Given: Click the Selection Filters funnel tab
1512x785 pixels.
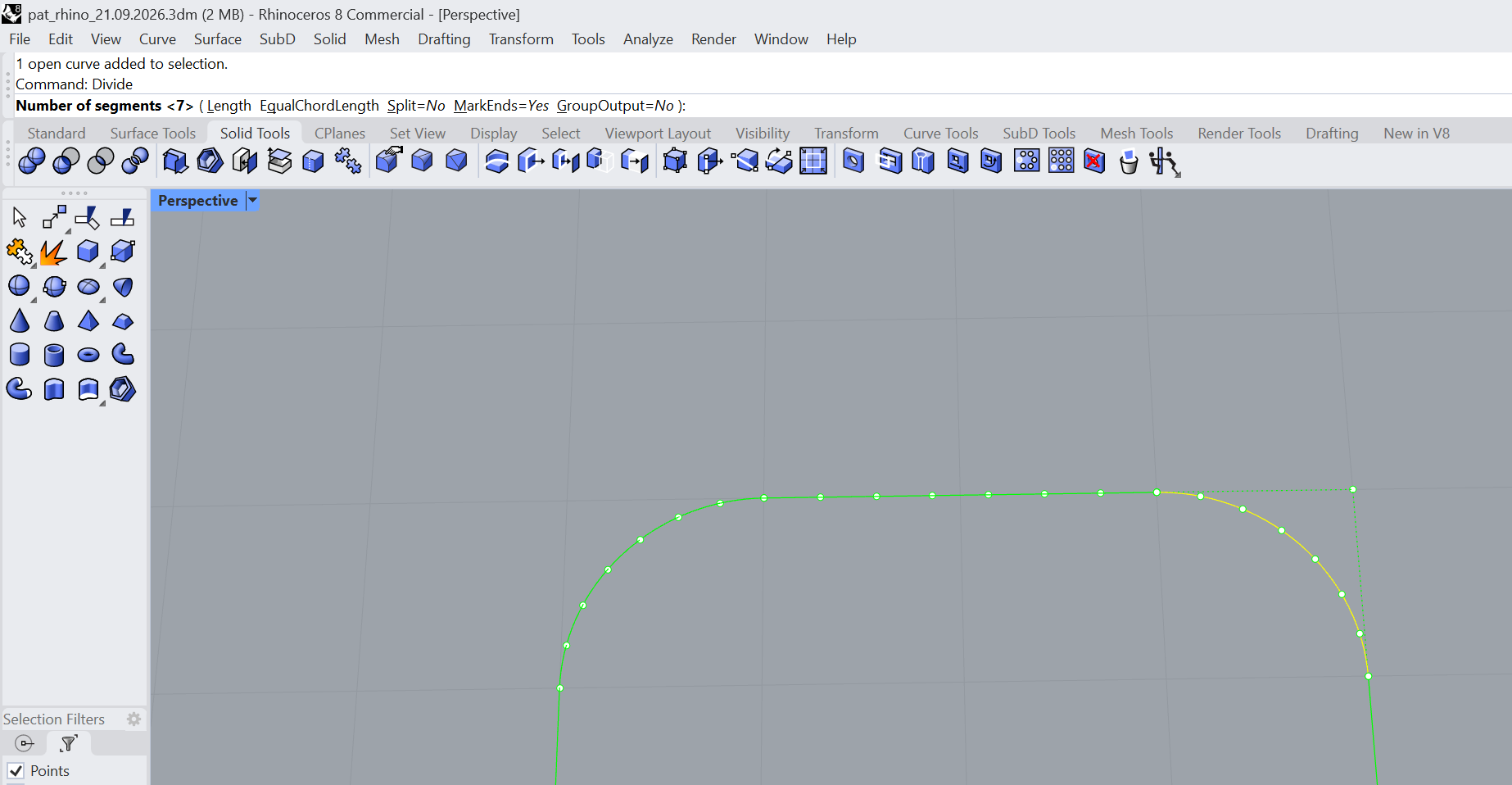Looking at the screenshot, I should click(x=69, y=743).
